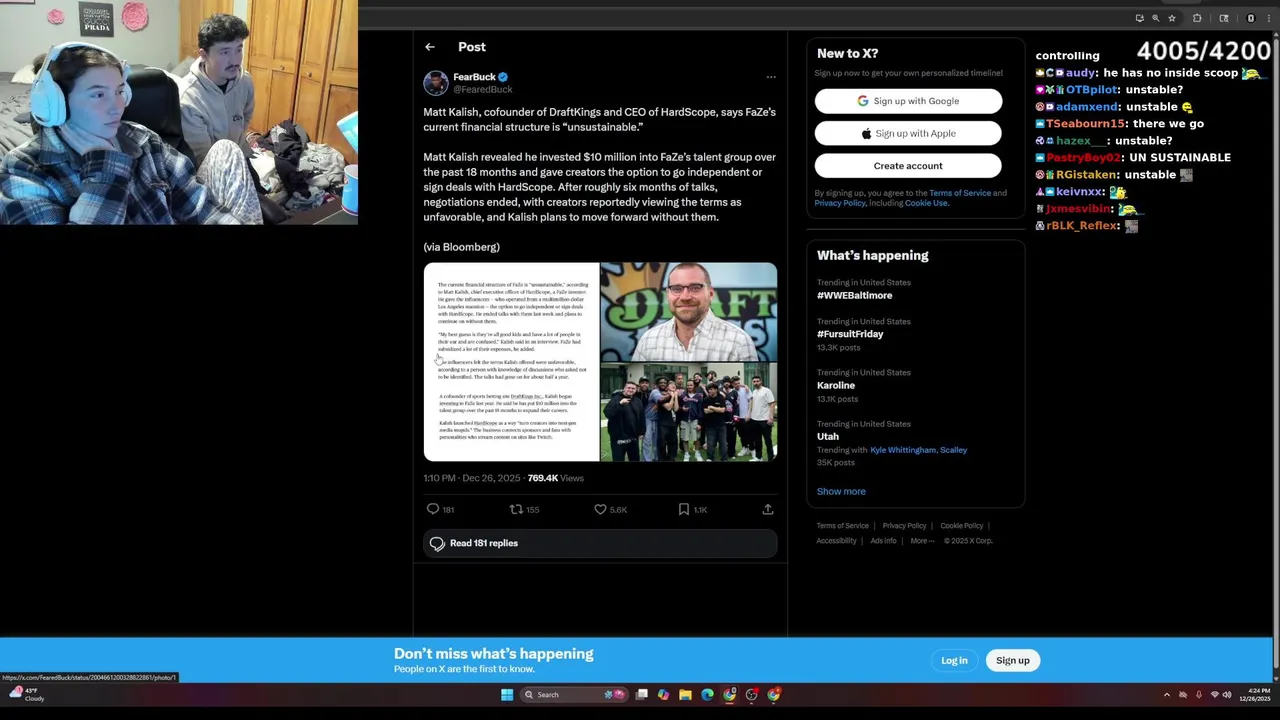The height and width of the screenshot is (720, 1280).
Task: Sign up with Google button
Action: (908, 101)
